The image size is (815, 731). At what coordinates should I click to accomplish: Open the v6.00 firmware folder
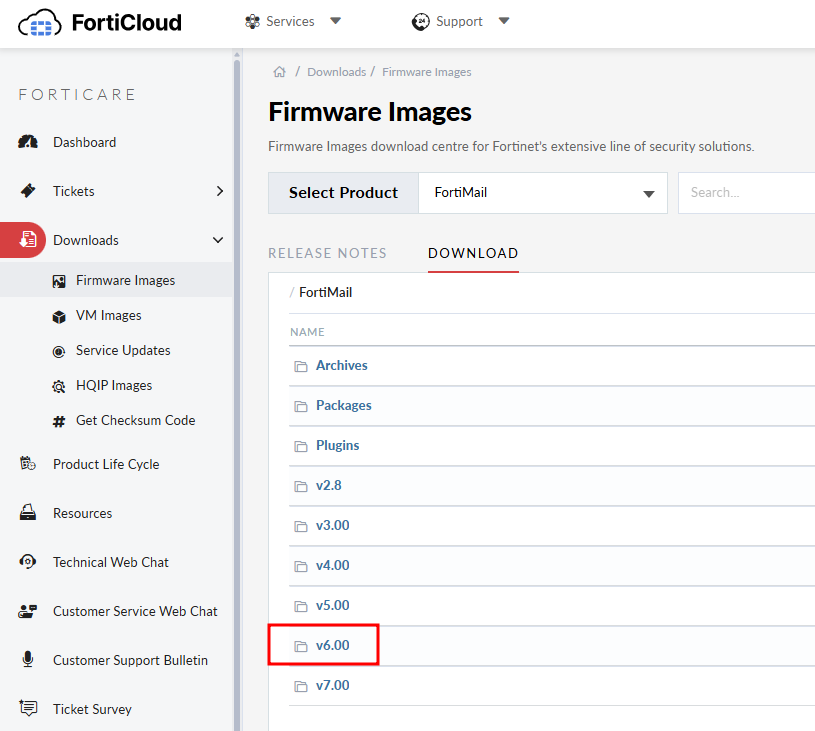332,646
